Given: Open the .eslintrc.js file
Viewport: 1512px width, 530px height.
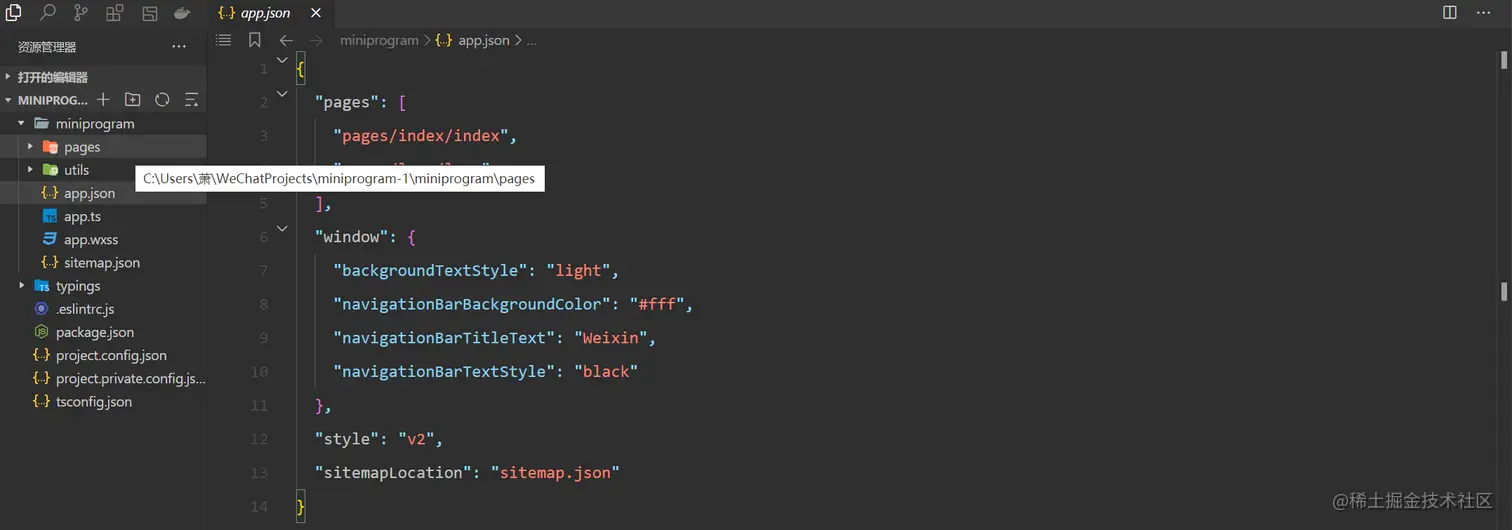Looking at the screenshot, I should (103, 309).
